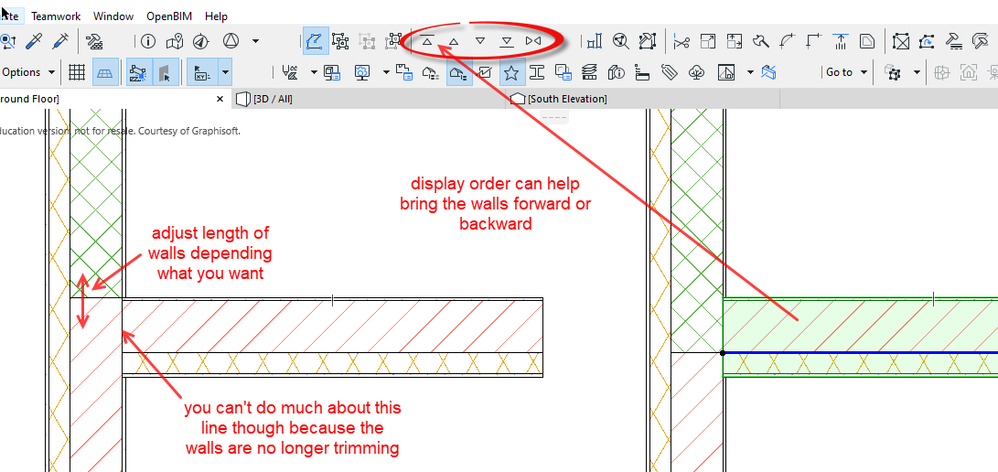Screen dimensions: 998x472
Task: Toggle the grid display icon
Action: (x=77, y=73)
